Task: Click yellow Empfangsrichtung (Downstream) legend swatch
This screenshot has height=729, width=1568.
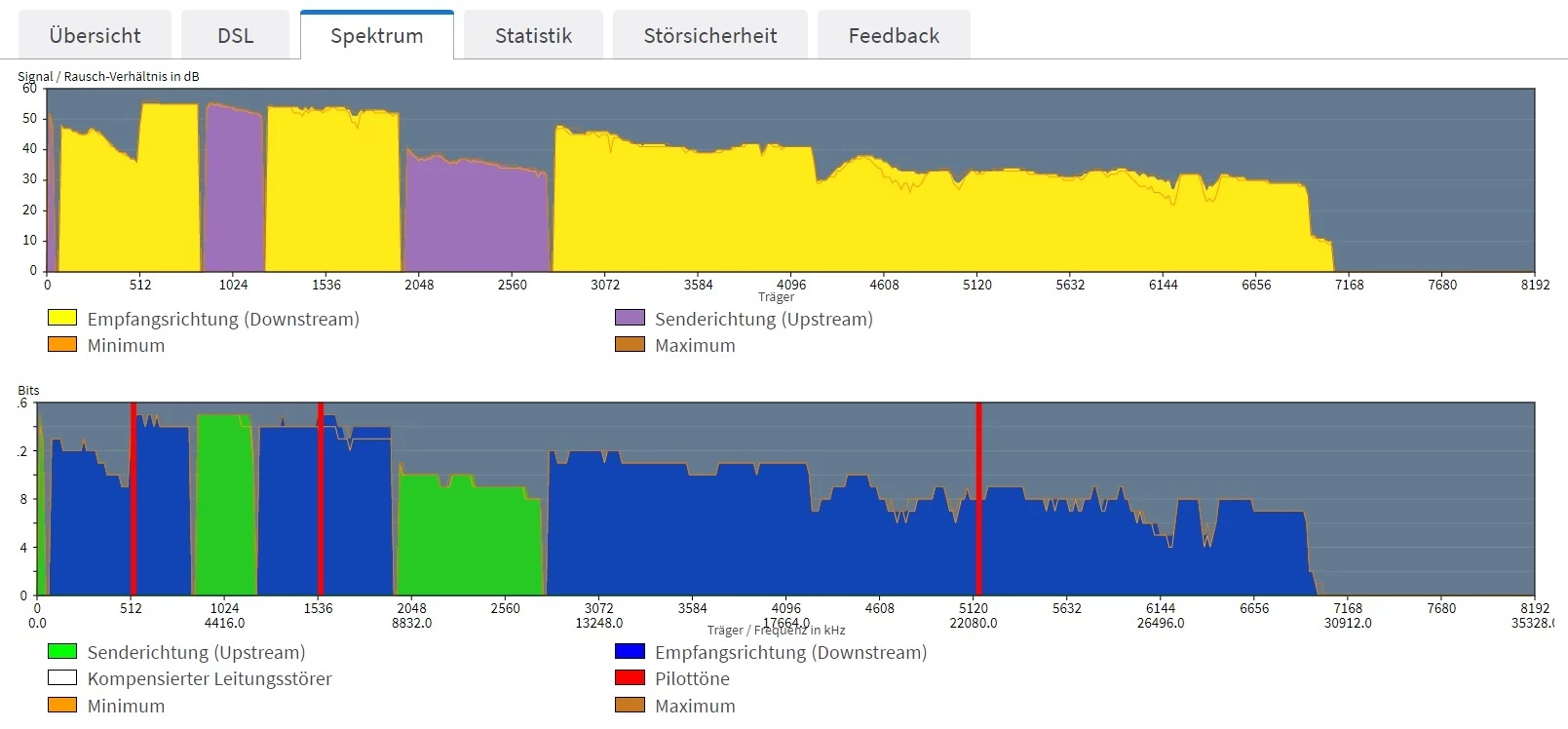Action: tap(62, 318)
